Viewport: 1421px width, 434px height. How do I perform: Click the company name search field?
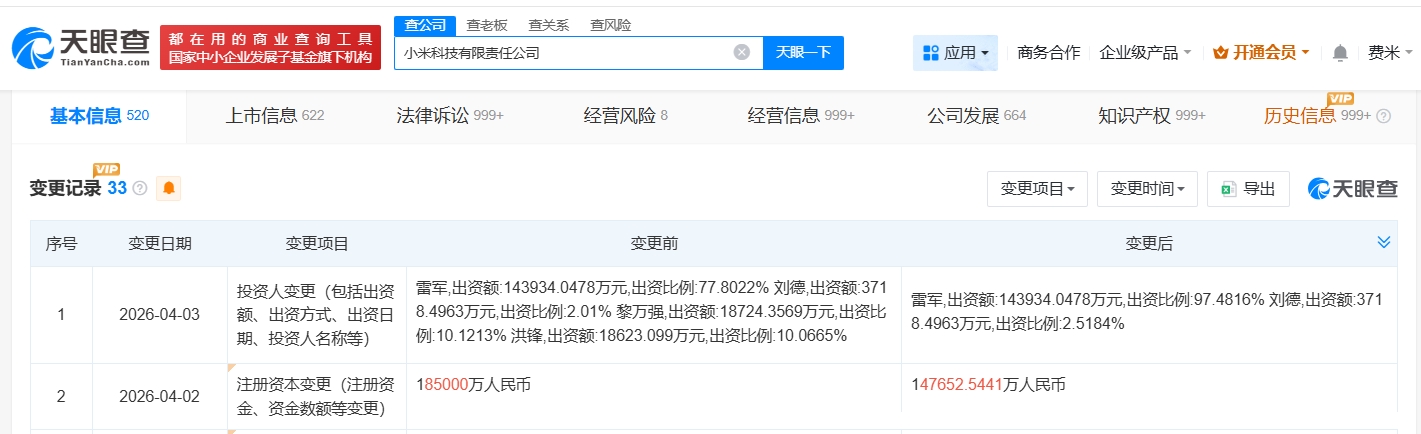click(565, 53)
